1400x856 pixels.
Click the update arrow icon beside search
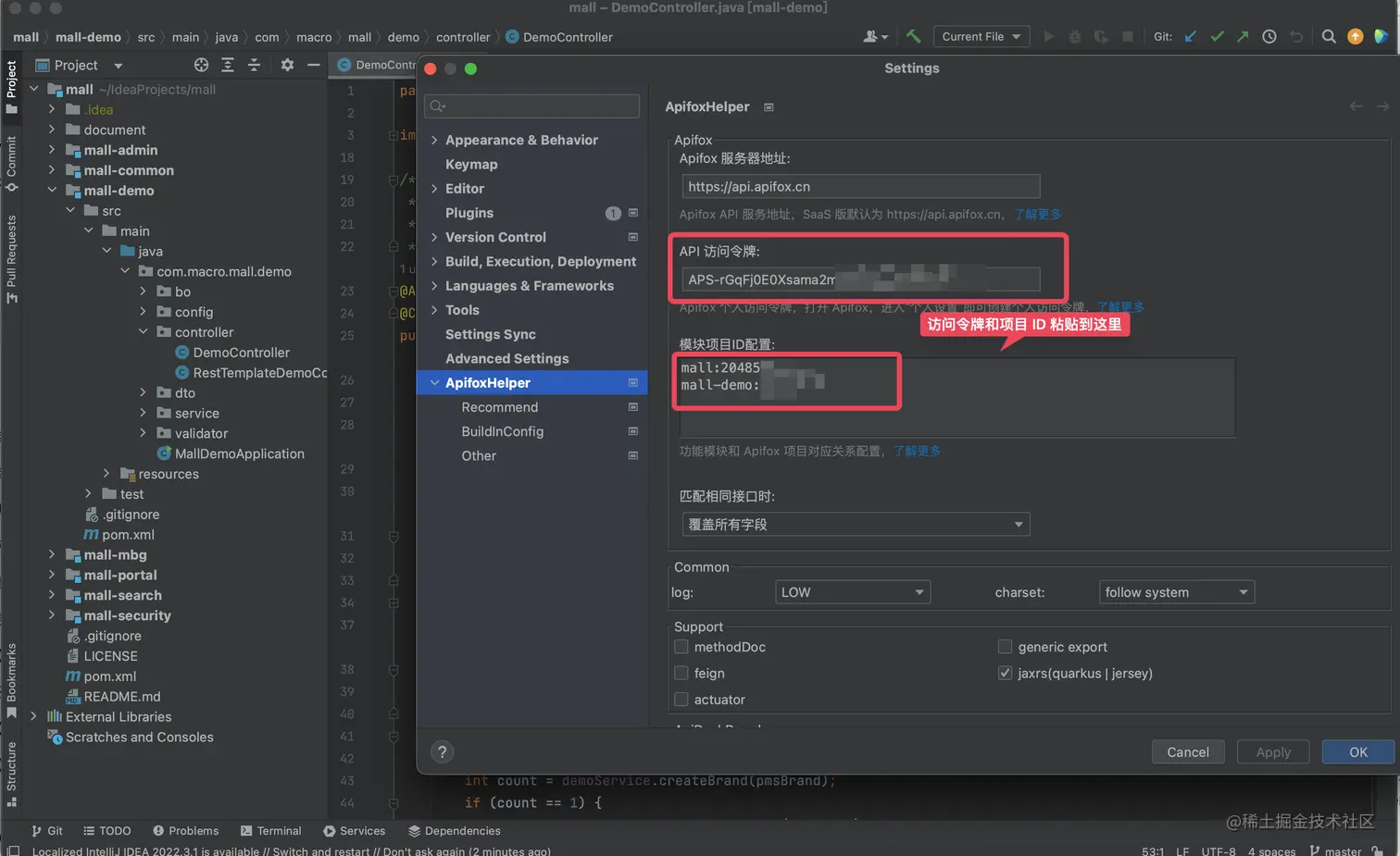(1356, 37)
